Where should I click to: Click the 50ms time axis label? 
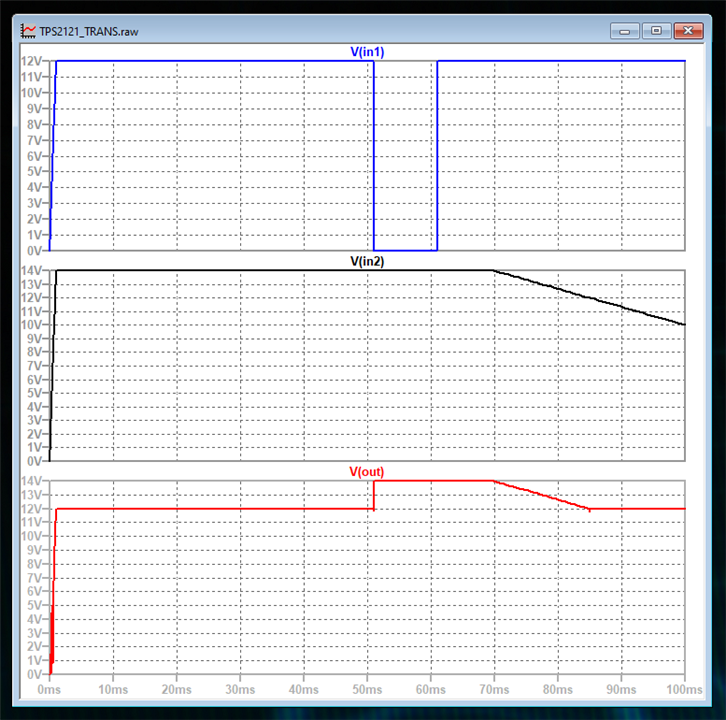coord(367,689)
